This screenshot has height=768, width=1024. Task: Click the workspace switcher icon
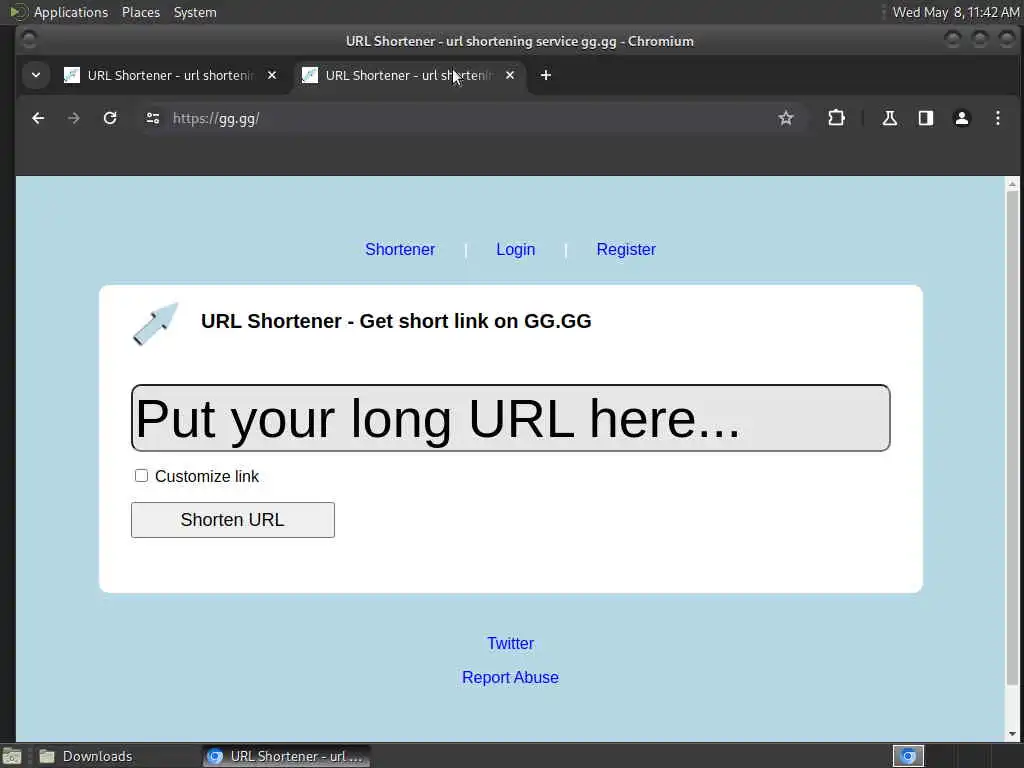pyautogui.click(x=908, y=756)
